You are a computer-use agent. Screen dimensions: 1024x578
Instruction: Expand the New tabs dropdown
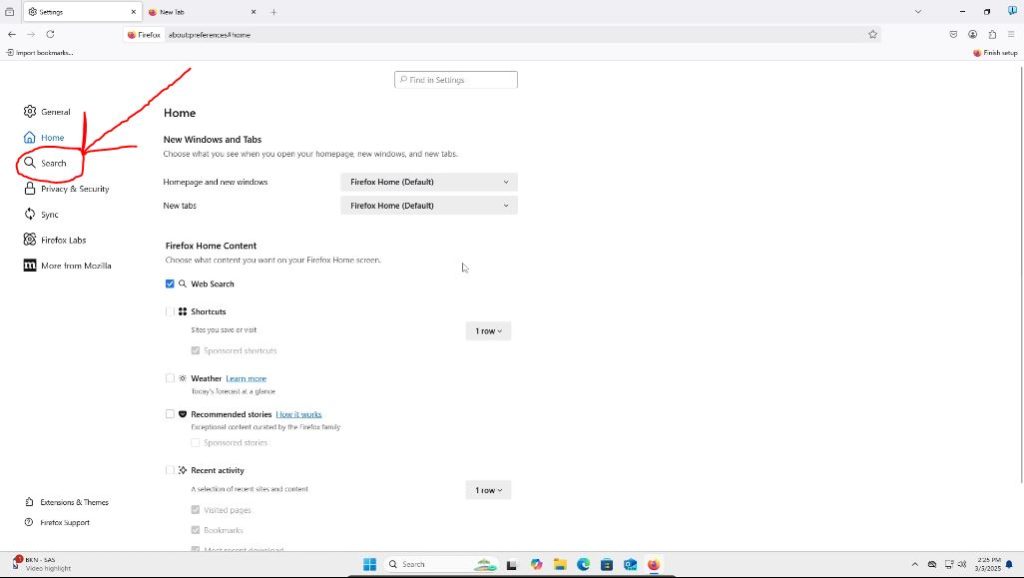(429, 206)
